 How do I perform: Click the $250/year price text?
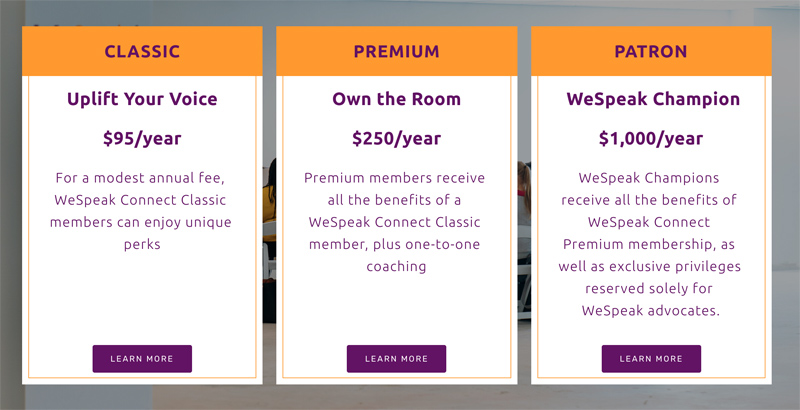(396, 139)
